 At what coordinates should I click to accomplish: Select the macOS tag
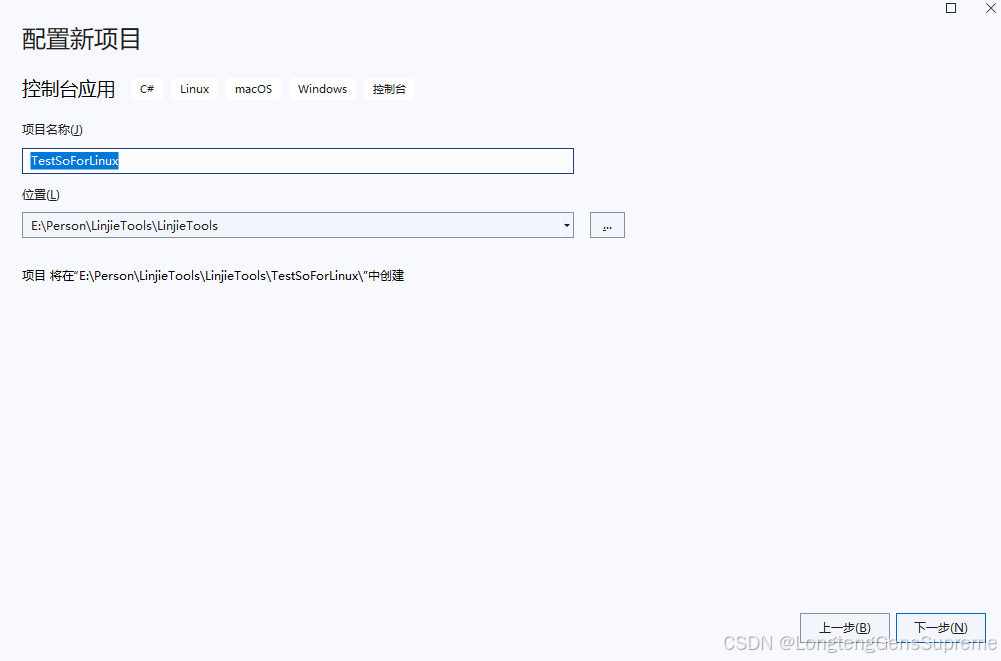point(253,89)
